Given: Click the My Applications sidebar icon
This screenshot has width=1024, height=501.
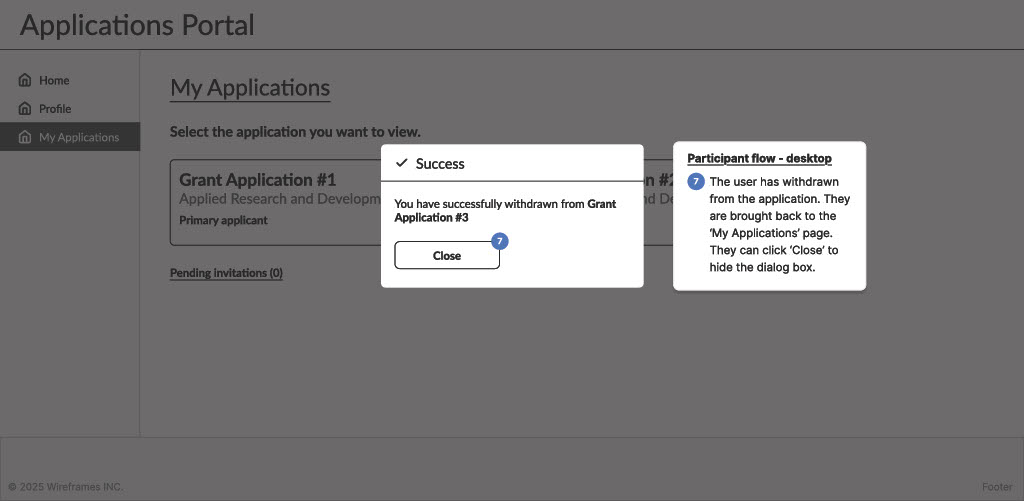Looking at the screenshot, I should pyautogui.click(x=25, y=137).
